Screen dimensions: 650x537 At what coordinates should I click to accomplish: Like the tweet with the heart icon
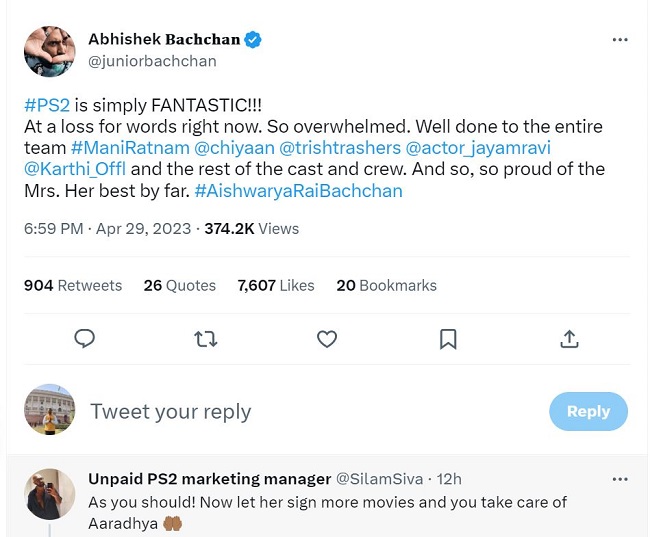pos(327,339)
